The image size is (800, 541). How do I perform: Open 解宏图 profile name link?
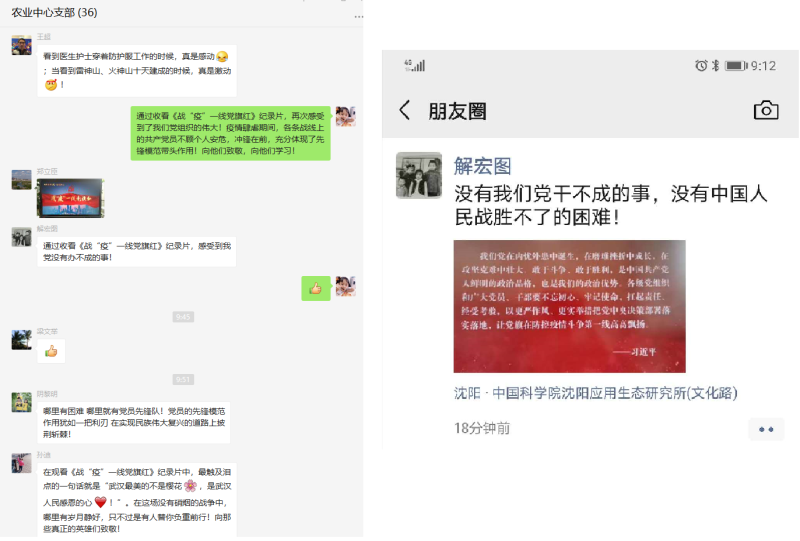[x=483, y=166]
